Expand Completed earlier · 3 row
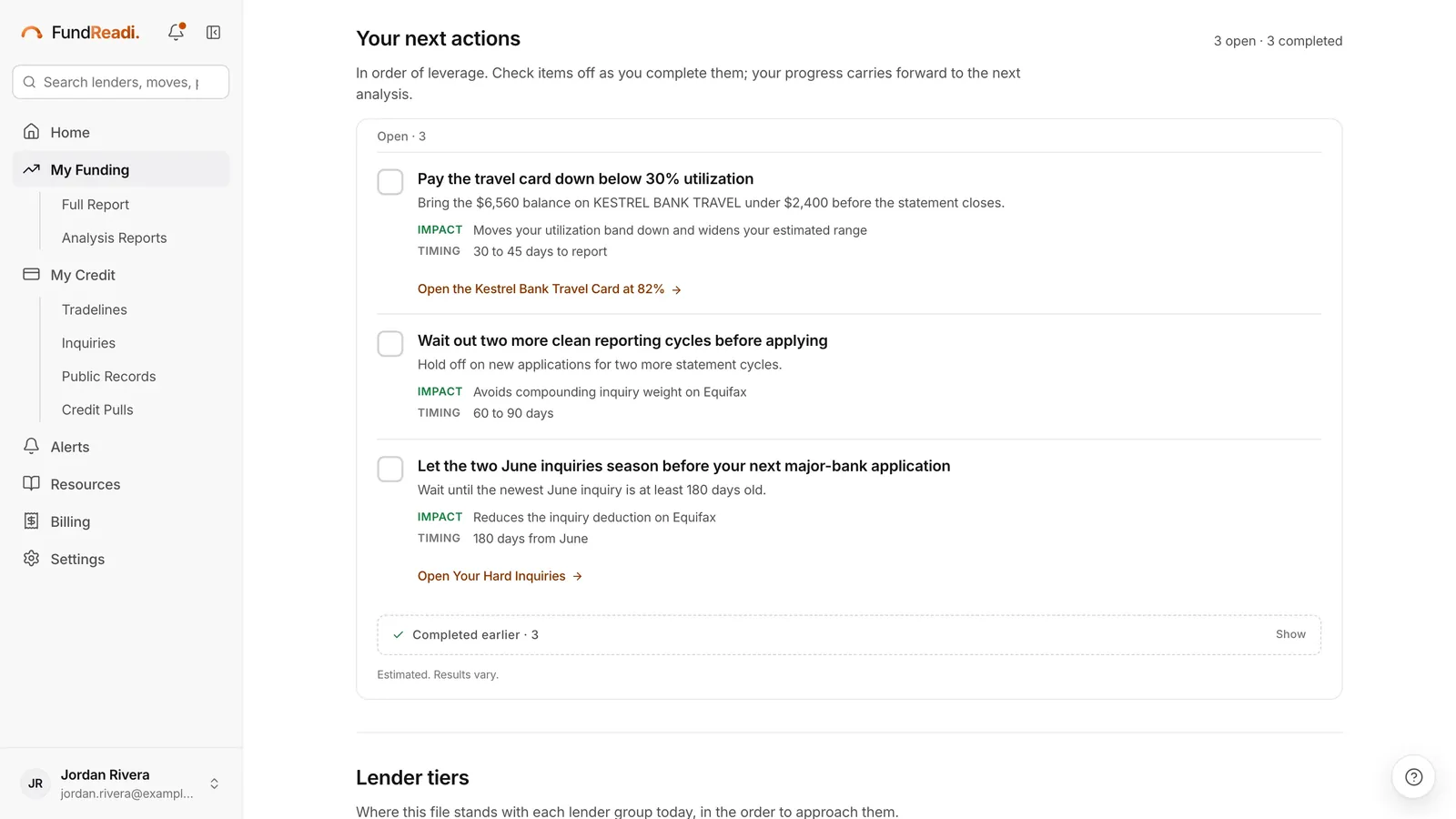The image size is (1456, 819). coord(849,635)
